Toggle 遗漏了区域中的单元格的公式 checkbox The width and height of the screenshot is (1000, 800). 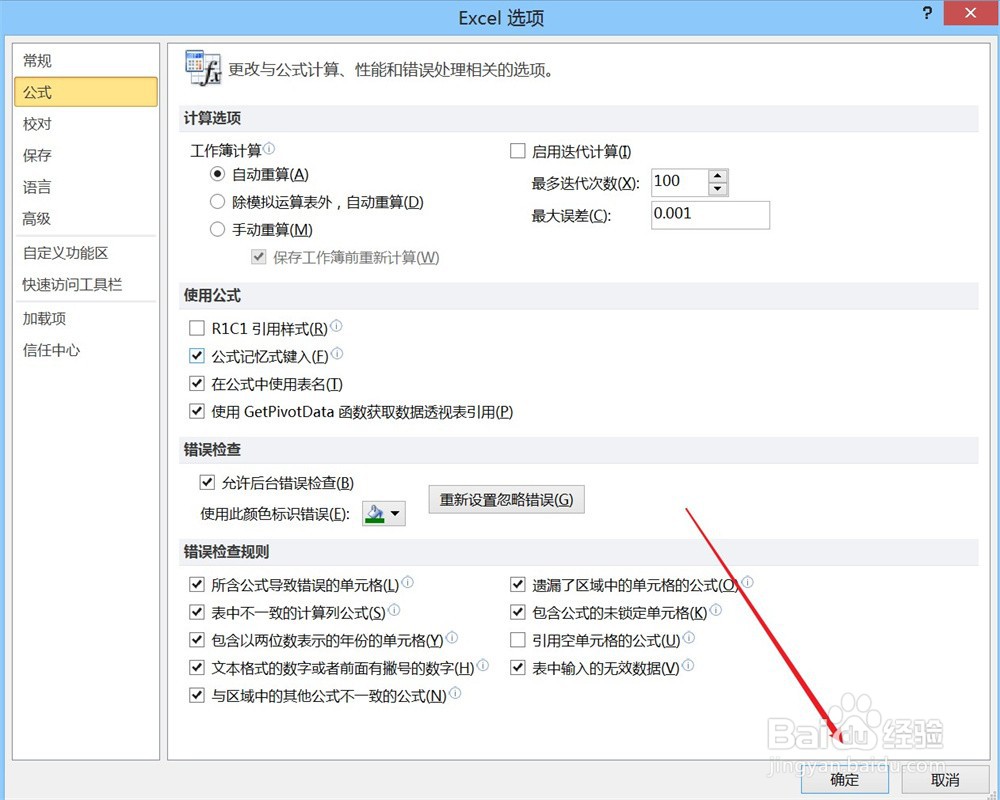click(518, 584)
